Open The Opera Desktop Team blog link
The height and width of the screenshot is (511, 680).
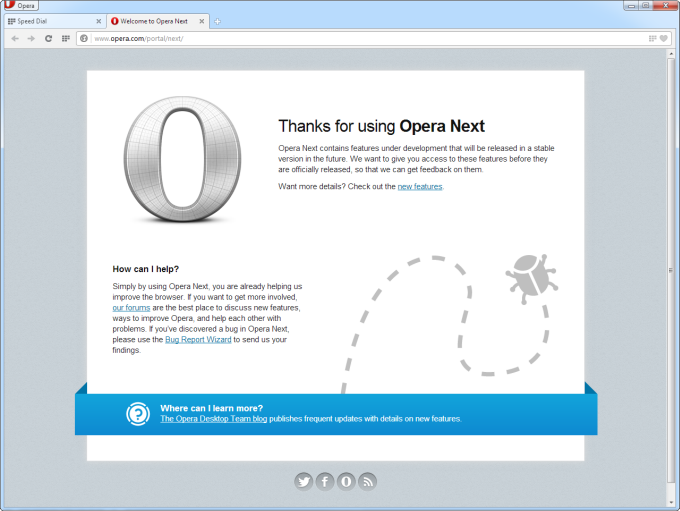213,419
